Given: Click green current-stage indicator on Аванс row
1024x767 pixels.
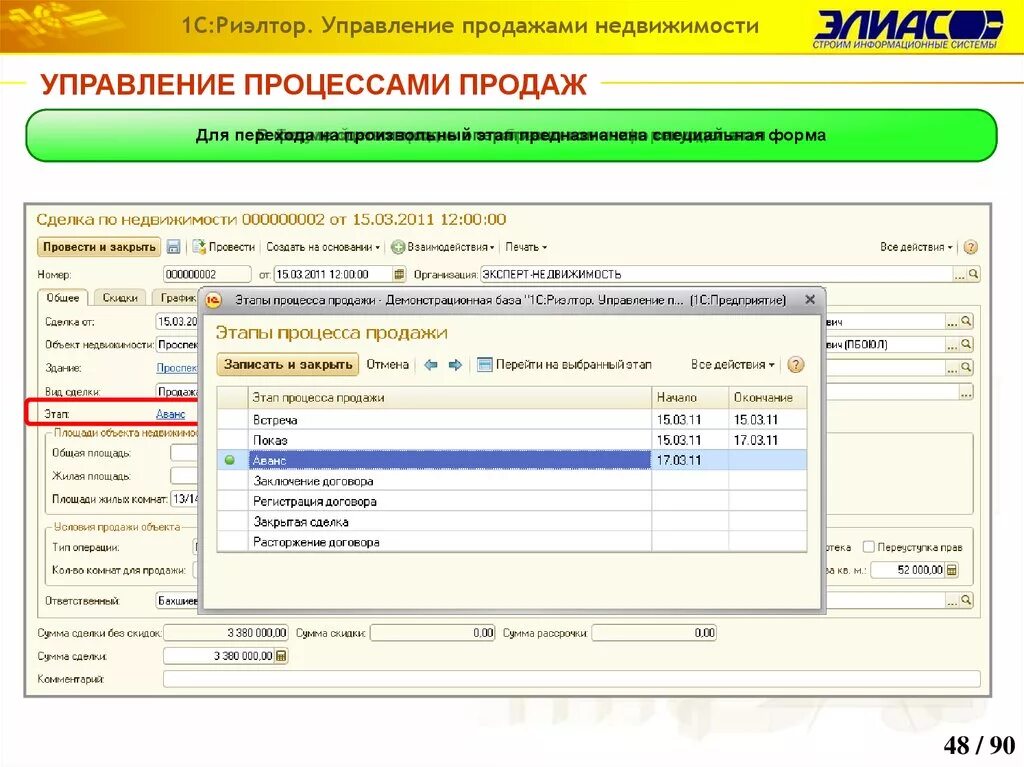Looking at the screenshot, I should tap(230, 460).
